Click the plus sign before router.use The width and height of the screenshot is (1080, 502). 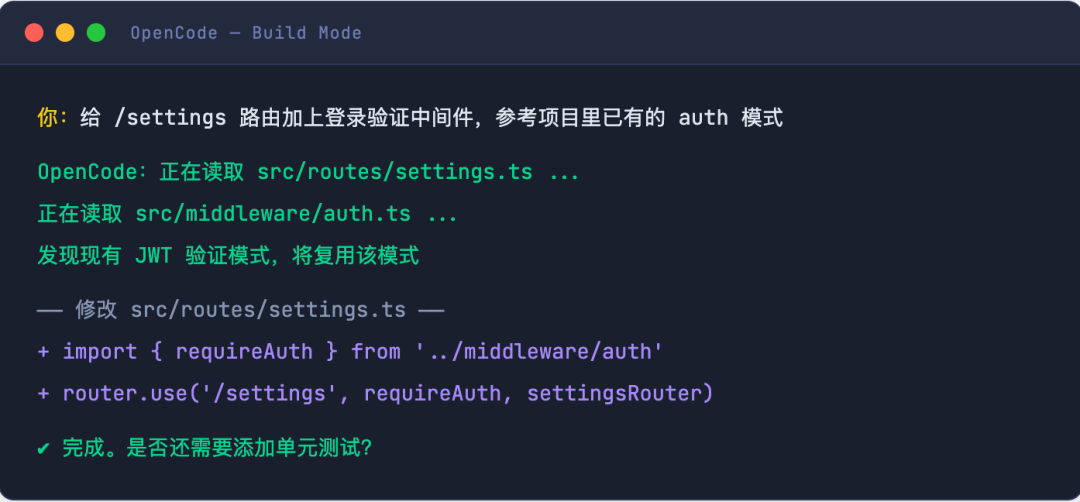pos(43,394)
